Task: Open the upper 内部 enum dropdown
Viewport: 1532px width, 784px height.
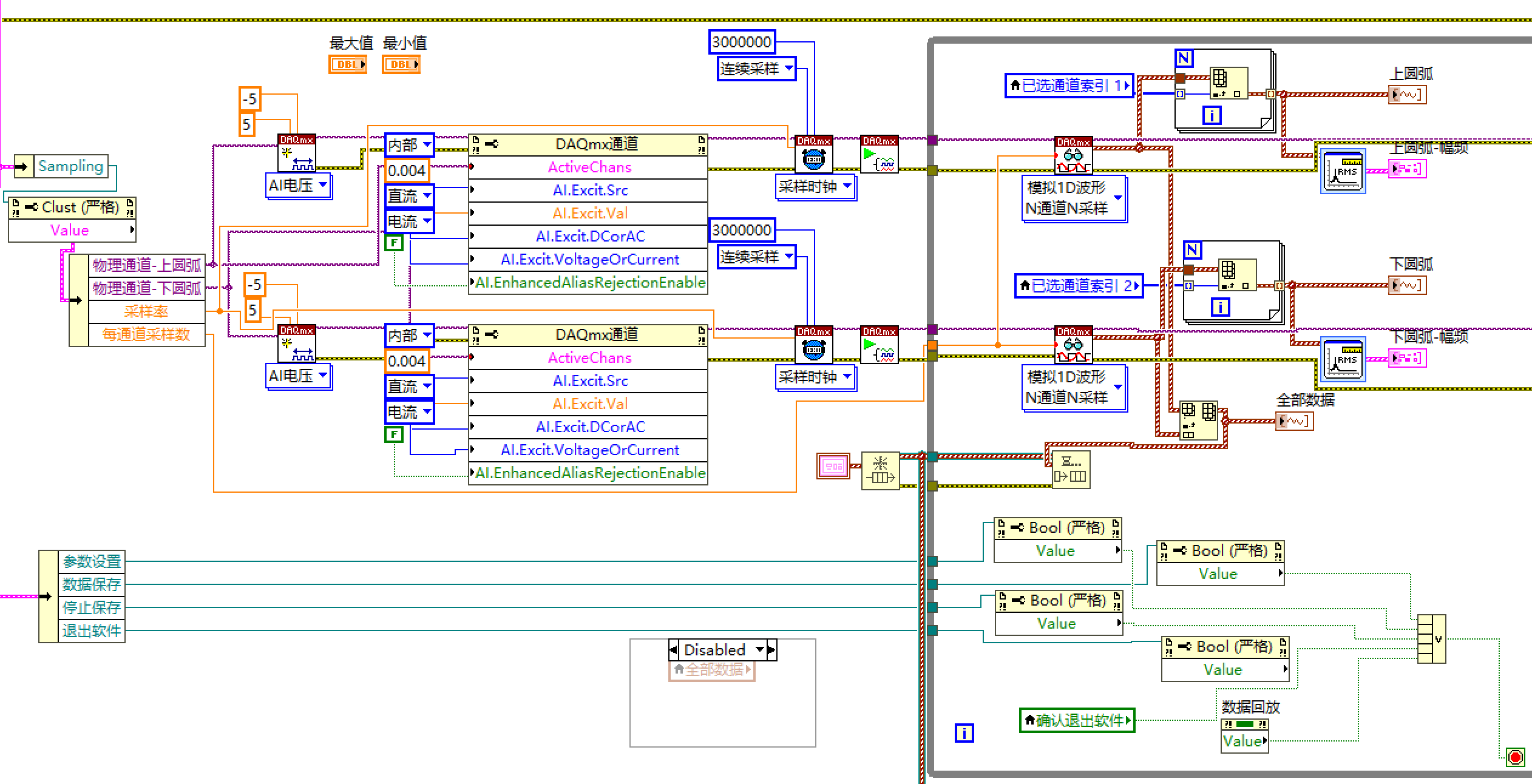Action: tap(410, 145)
